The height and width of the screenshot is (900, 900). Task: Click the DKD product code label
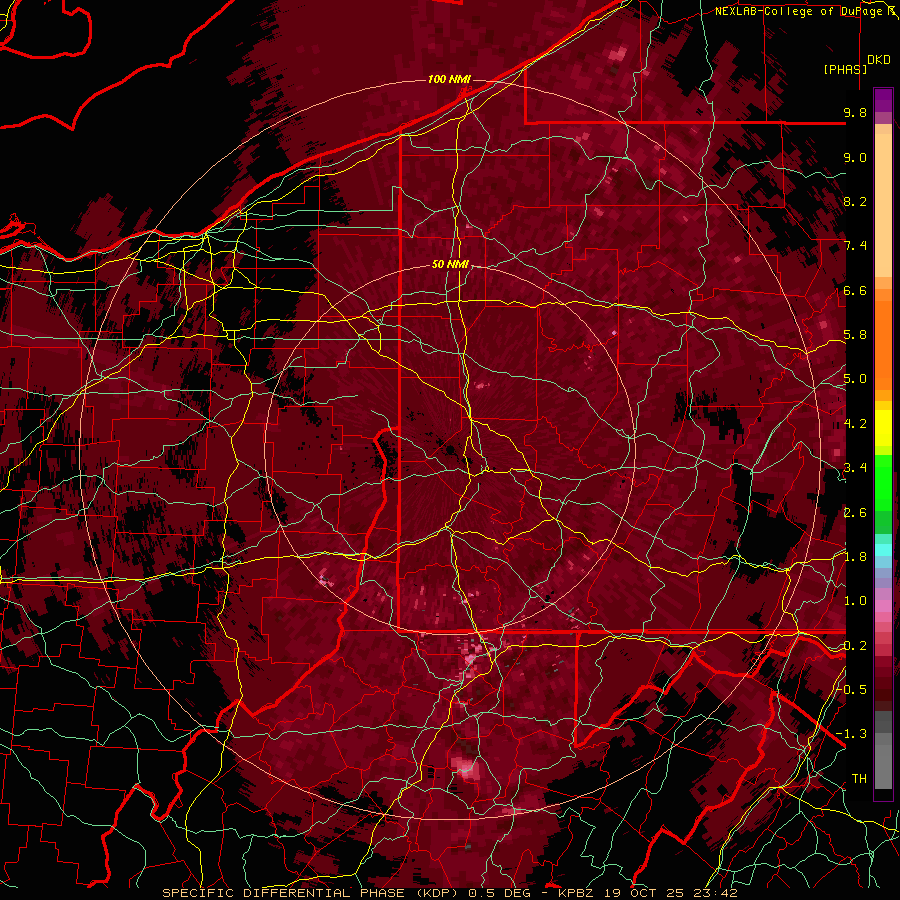point(878,60)
